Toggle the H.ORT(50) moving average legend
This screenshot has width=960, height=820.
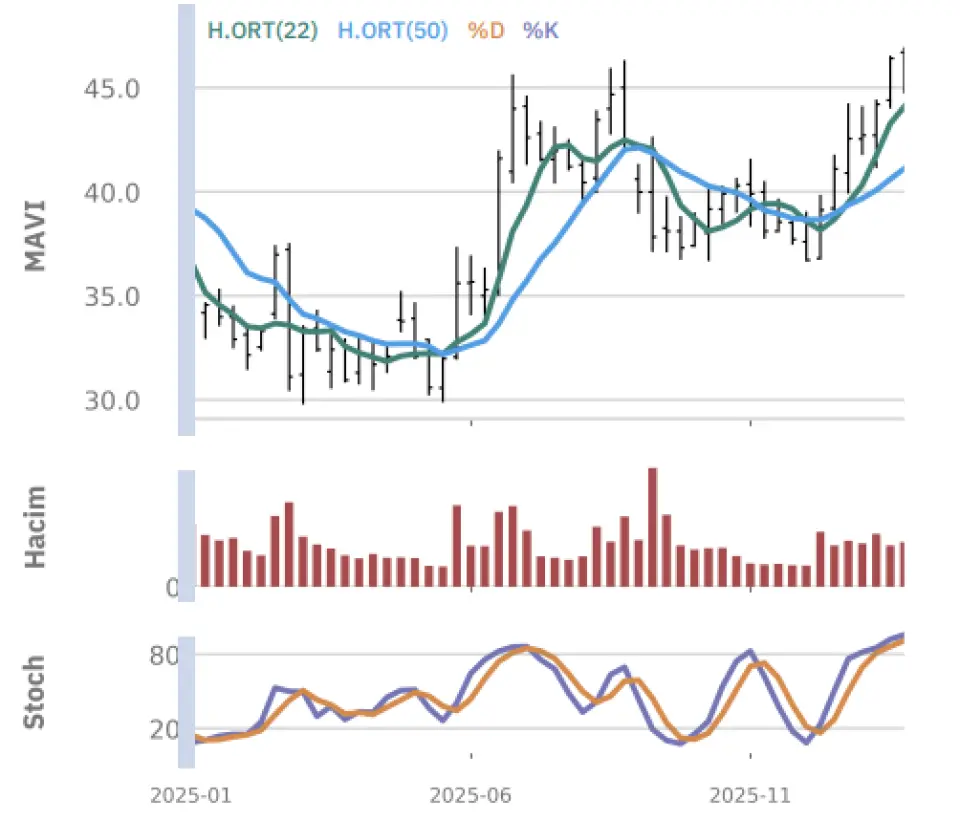click(x=392, y=31)
